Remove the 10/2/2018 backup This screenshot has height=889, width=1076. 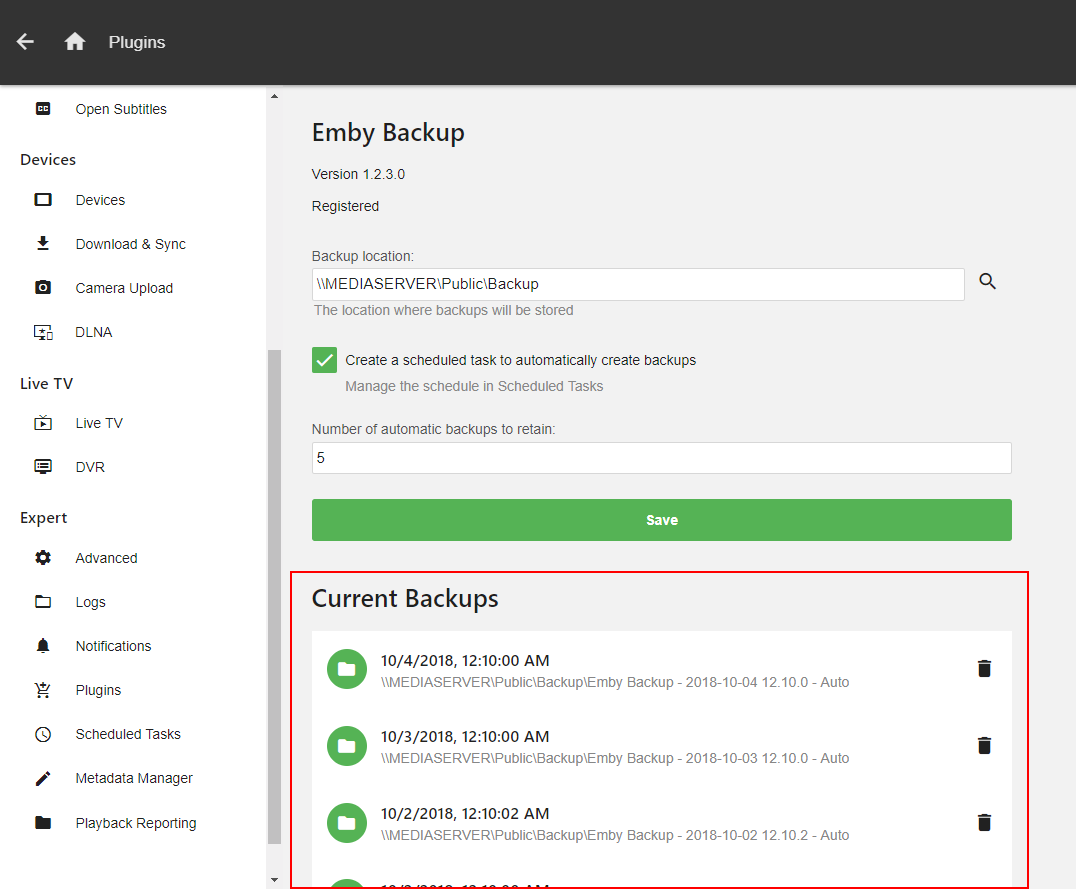click(984, 822)
